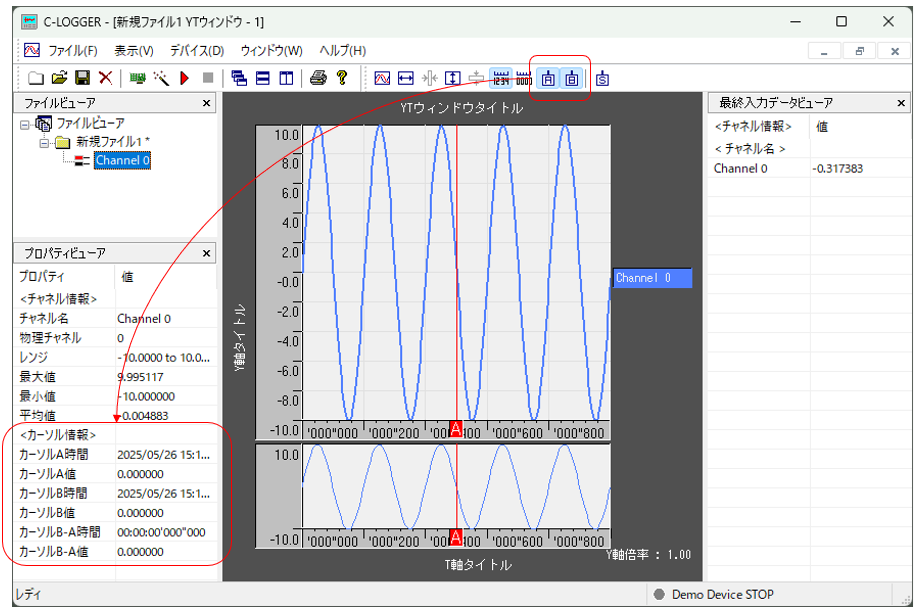Toggle cursor B button in toolbar

(571, 78)
